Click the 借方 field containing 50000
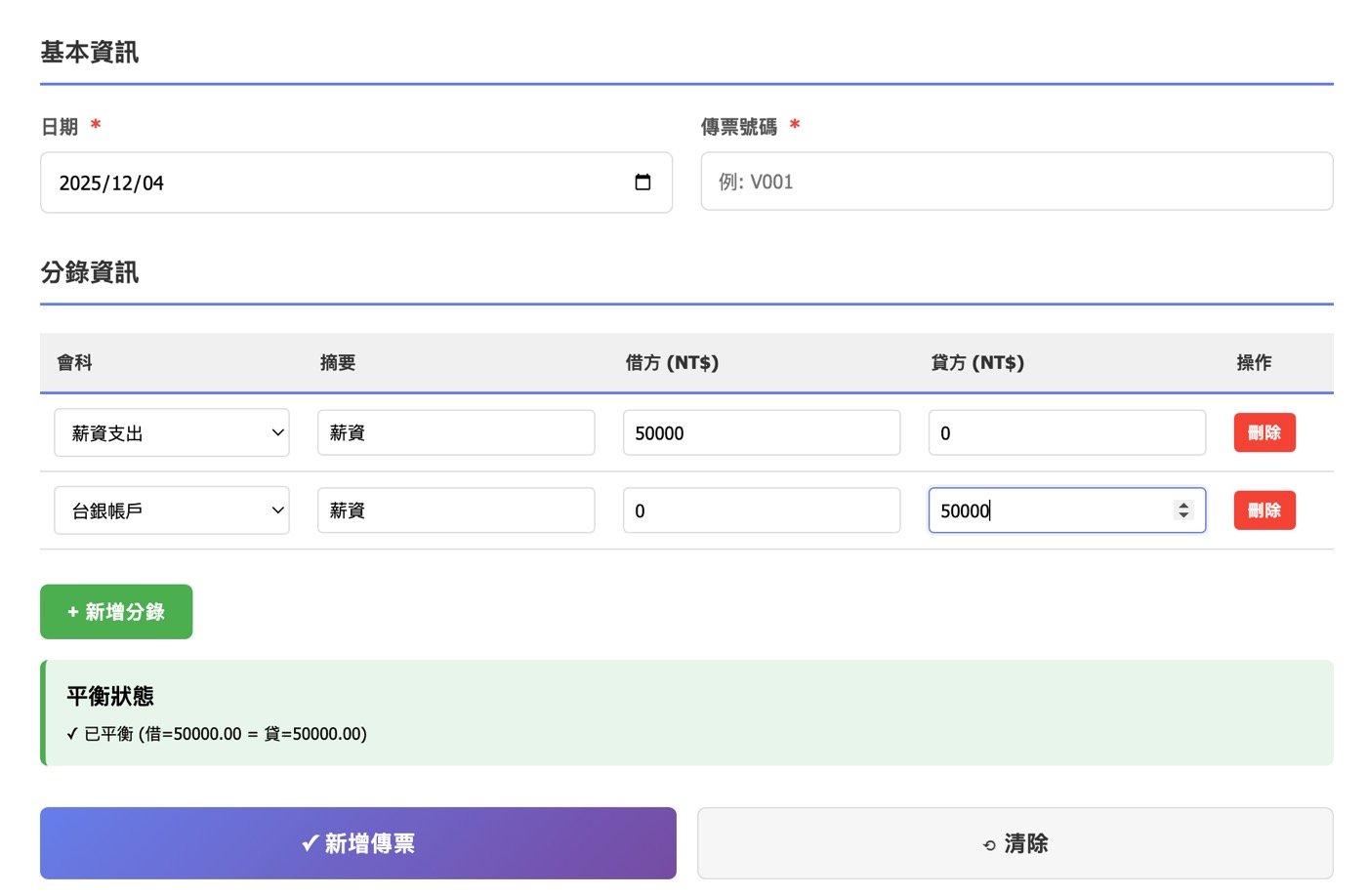 point(762,432)
